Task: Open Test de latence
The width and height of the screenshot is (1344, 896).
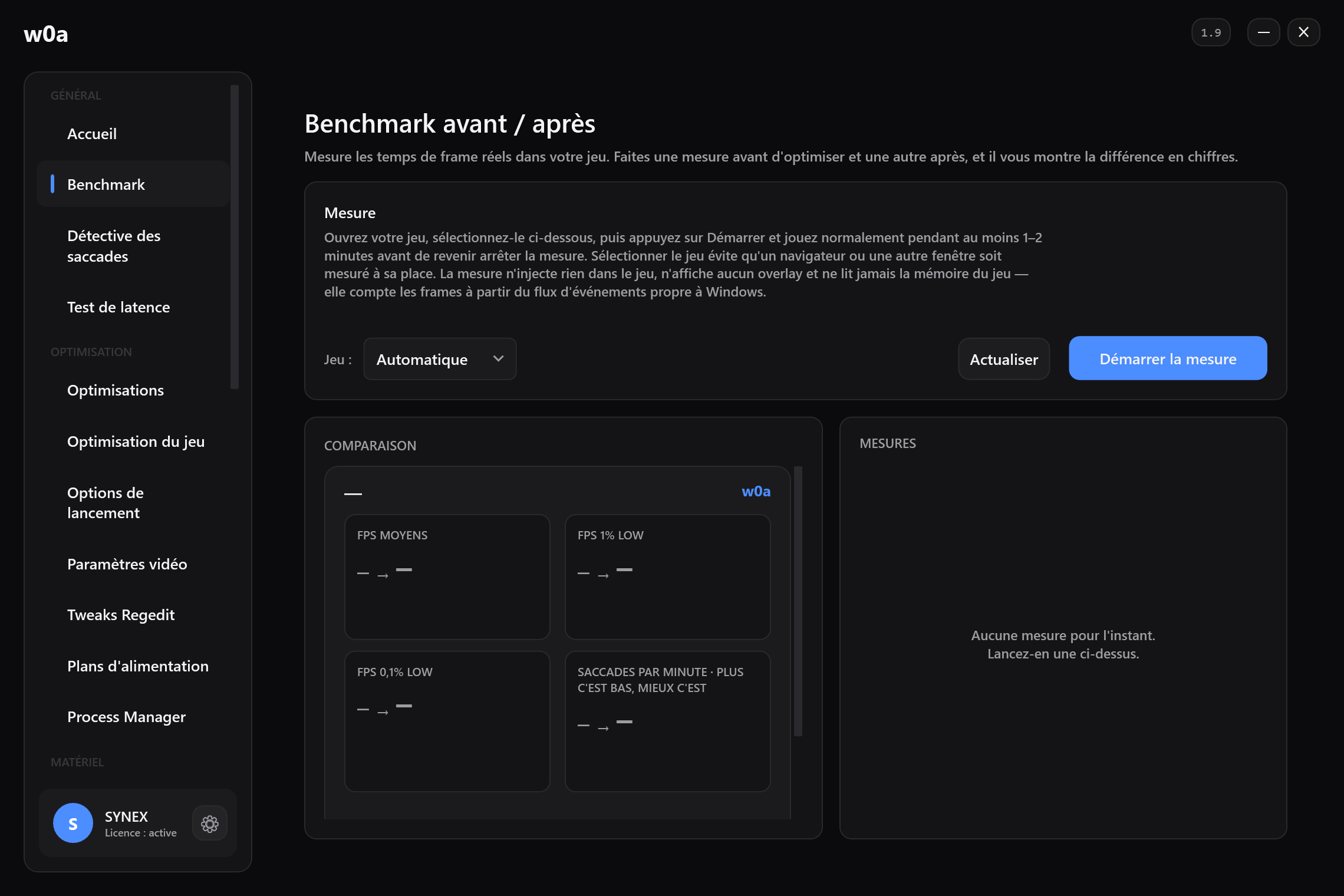Action: [133, 307]
